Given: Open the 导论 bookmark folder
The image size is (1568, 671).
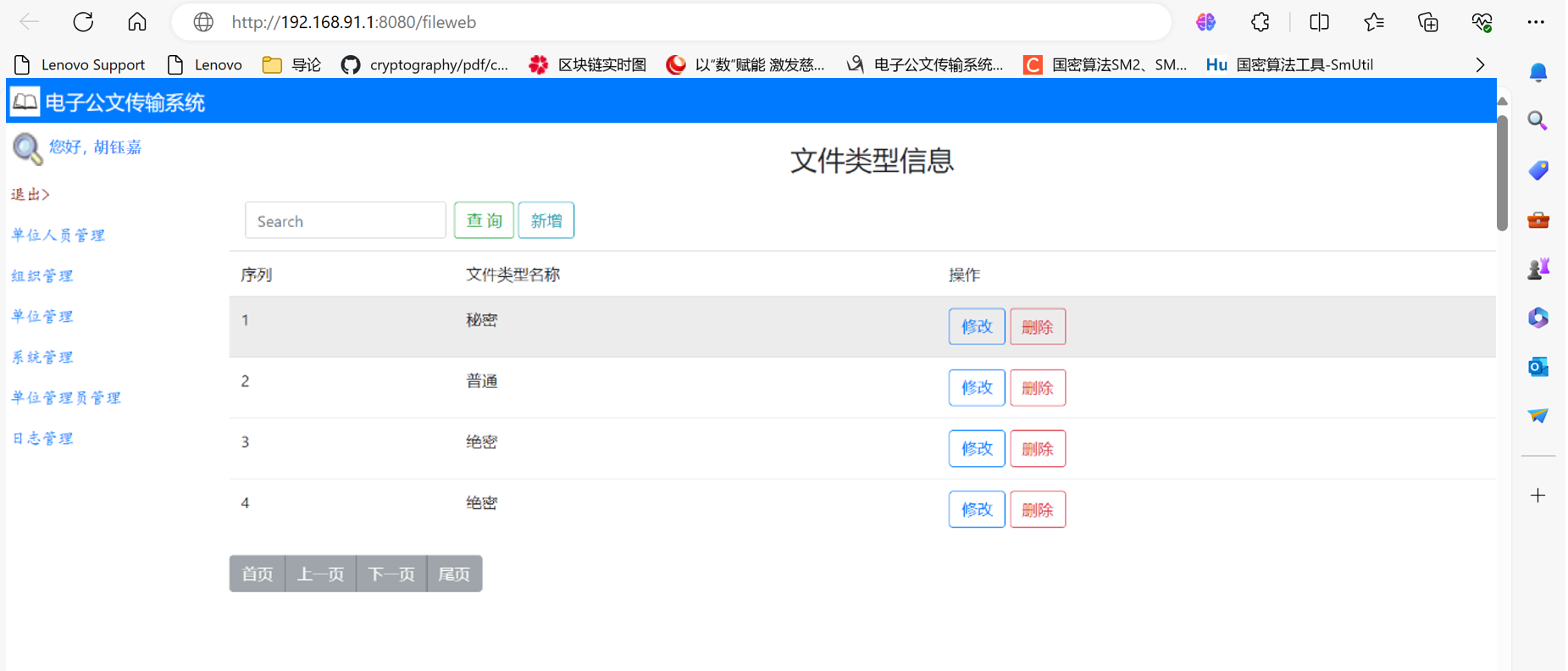Looking at the screenshot, I should (x=291, y=64).
